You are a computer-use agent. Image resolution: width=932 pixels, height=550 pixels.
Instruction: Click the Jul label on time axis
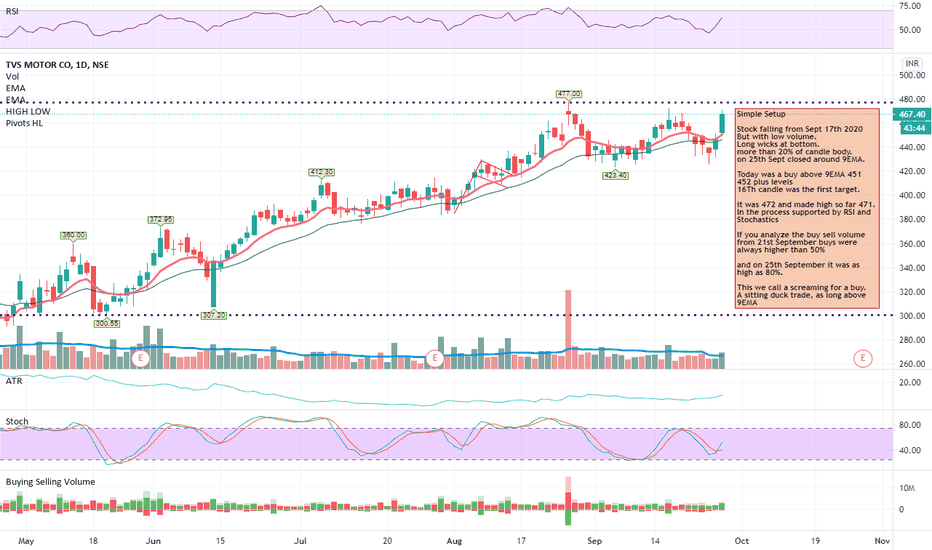[x=300, y=541]
